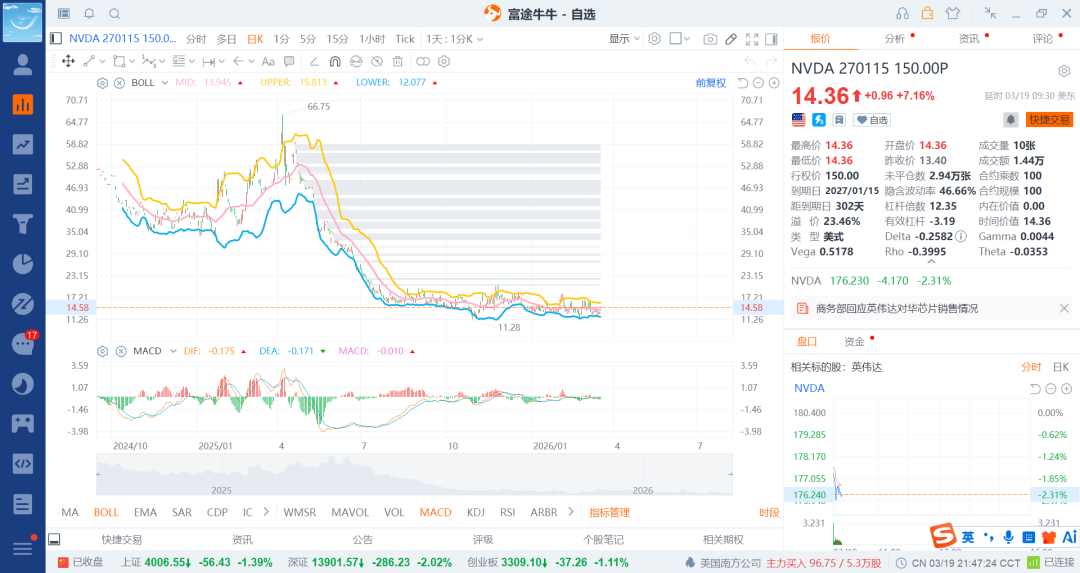
Task: Expand the BOLL indicator dropdown arrow
Action: [165, 83]
